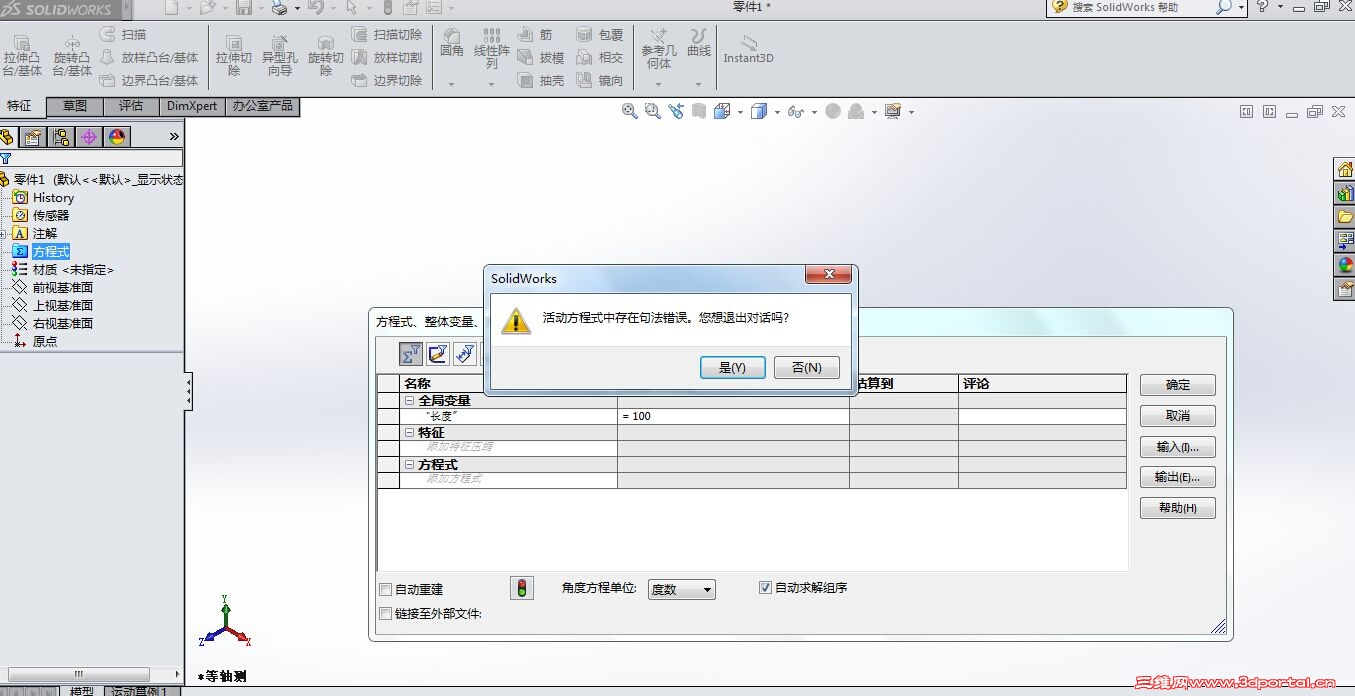This screenshot has height=696, width=1355.
Task: Enable the 链接至外部文件 checkbox
Action: [x=385, y=613]
